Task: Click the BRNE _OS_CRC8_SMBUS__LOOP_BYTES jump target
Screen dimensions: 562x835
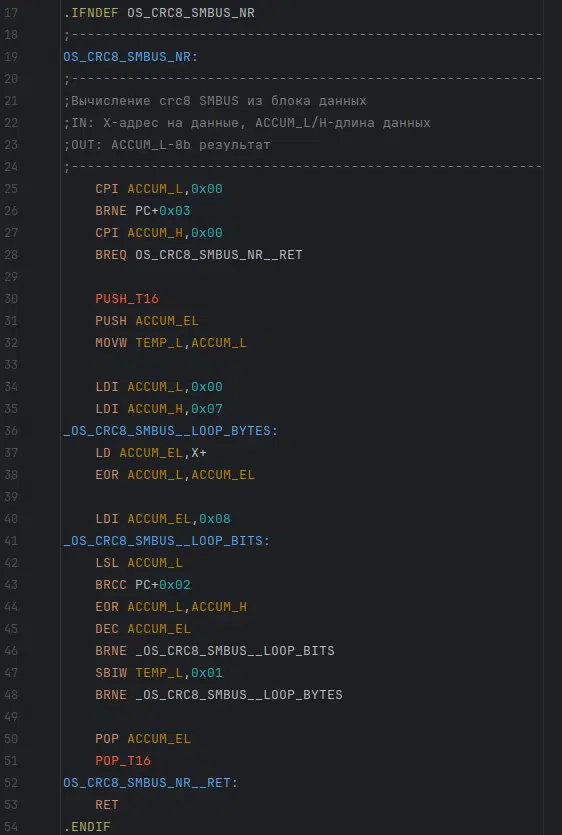Action: point(239,695)
